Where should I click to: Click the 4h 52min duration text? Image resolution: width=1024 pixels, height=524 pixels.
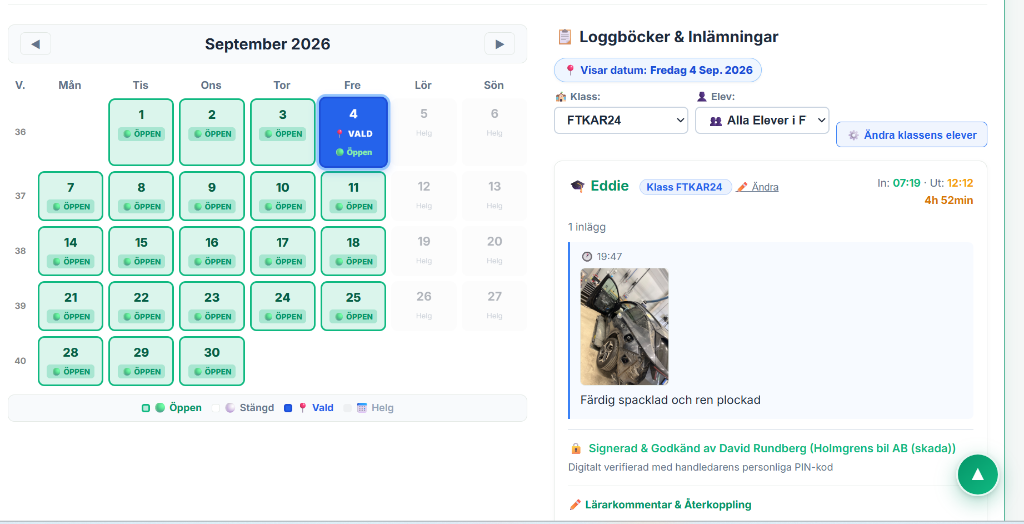(948, 200)
